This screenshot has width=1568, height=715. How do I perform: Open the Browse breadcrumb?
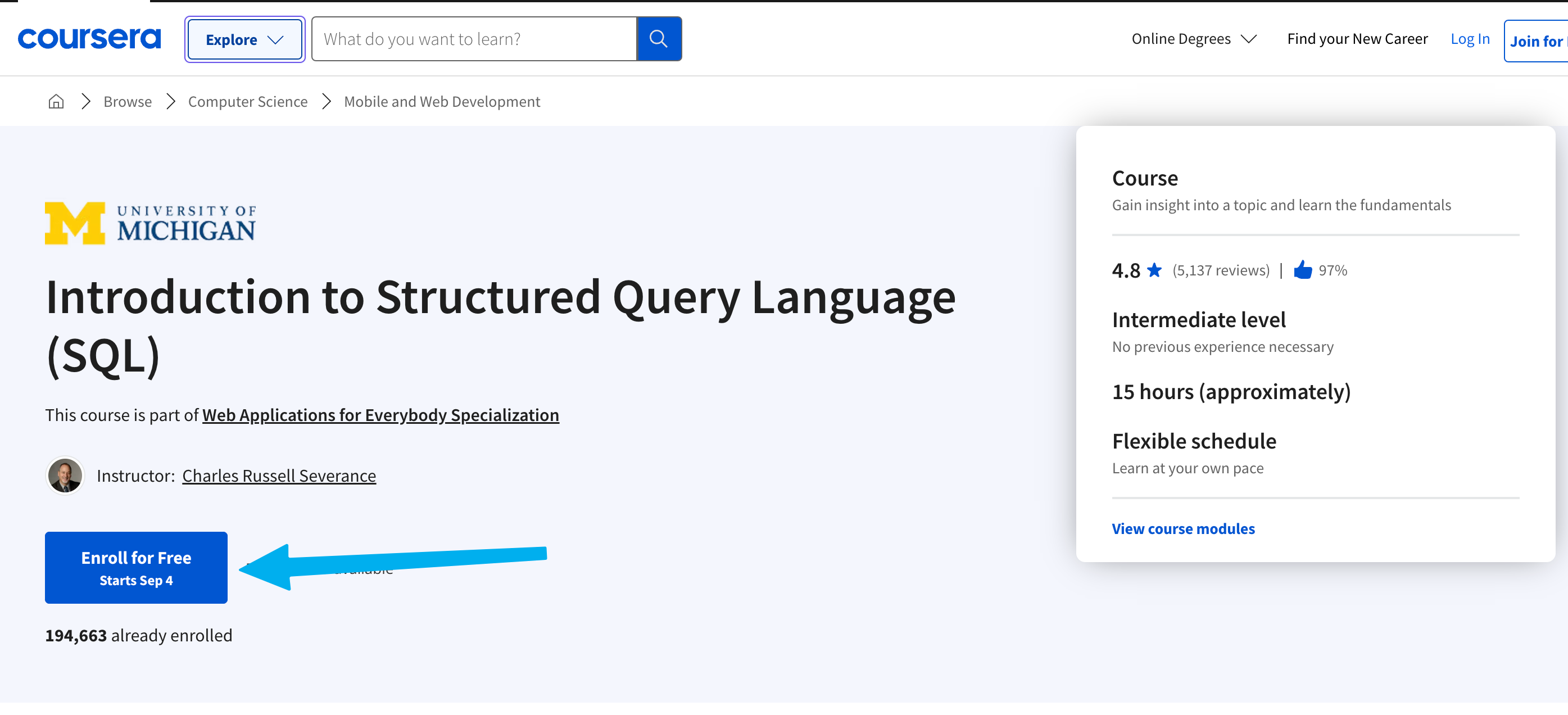[127, 102]
